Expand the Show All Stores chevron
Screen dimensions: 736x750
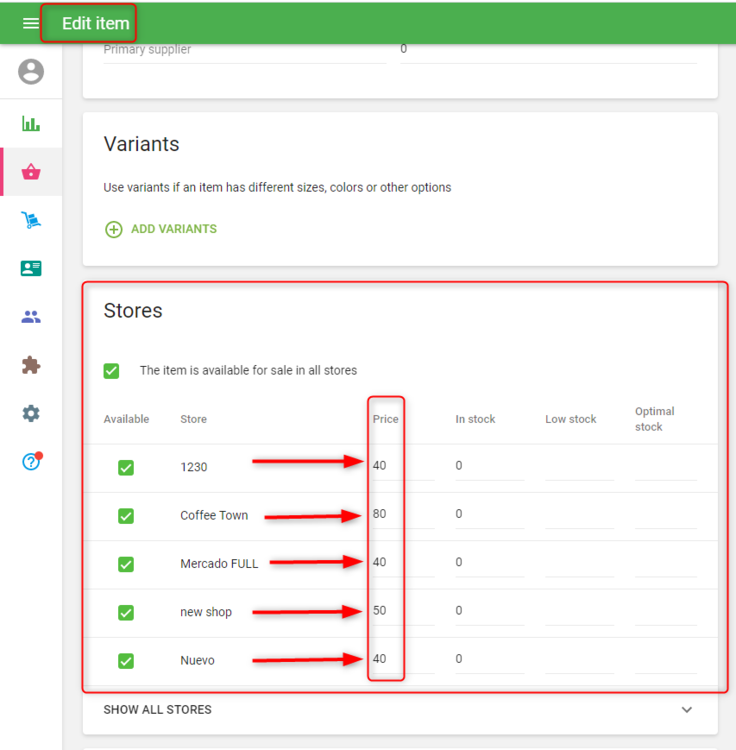(687, 710)
